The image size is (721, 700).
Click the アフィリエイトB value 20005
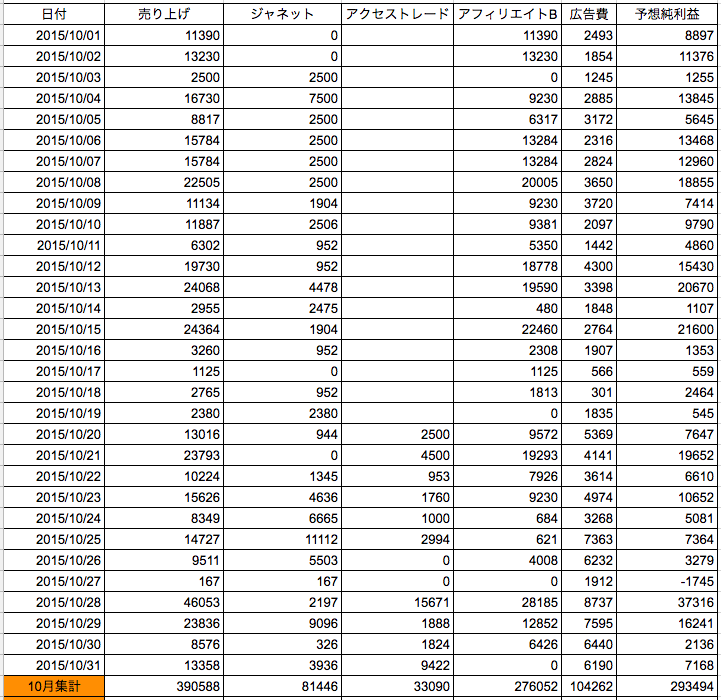point(508,182)
